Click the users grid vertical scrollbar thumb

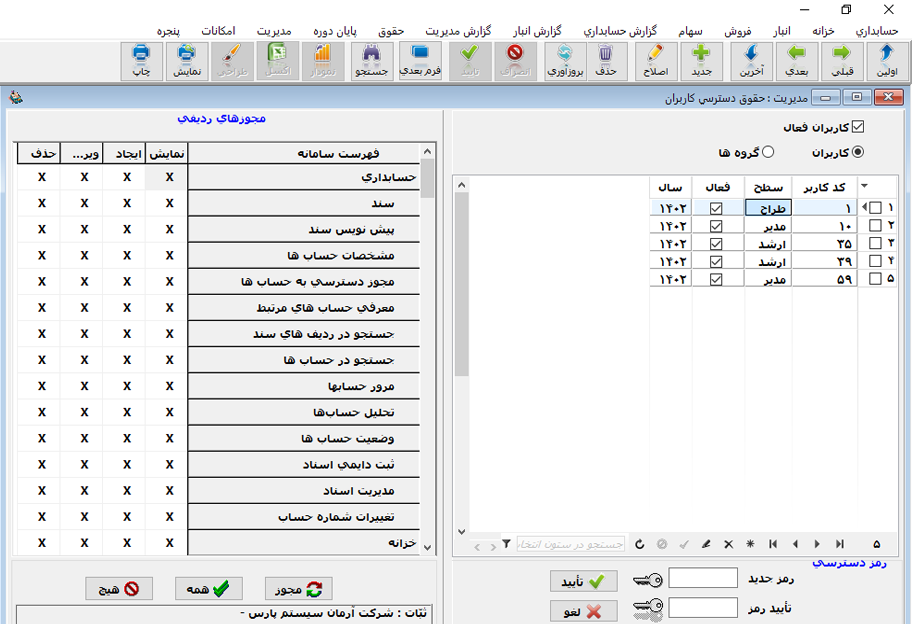462,284
